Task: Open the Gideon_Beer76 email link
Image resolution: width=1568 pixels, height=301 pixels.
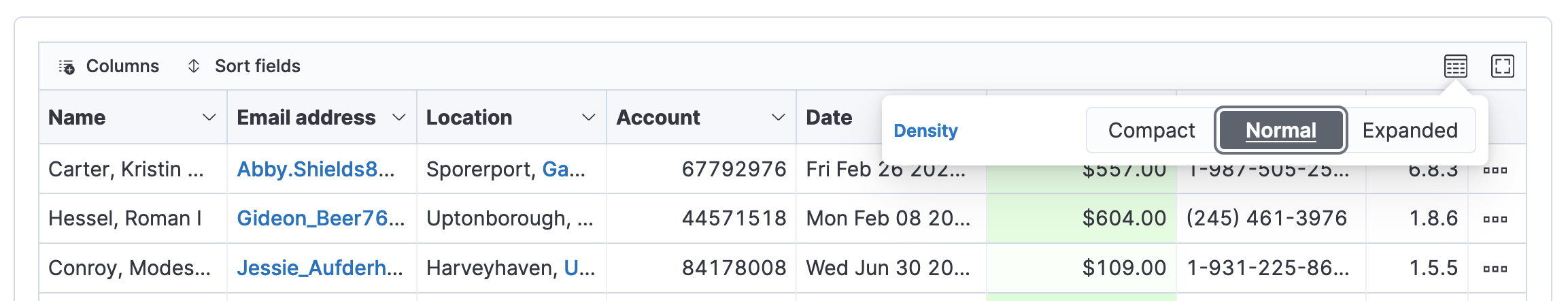Action: click(x=321, y=219)
